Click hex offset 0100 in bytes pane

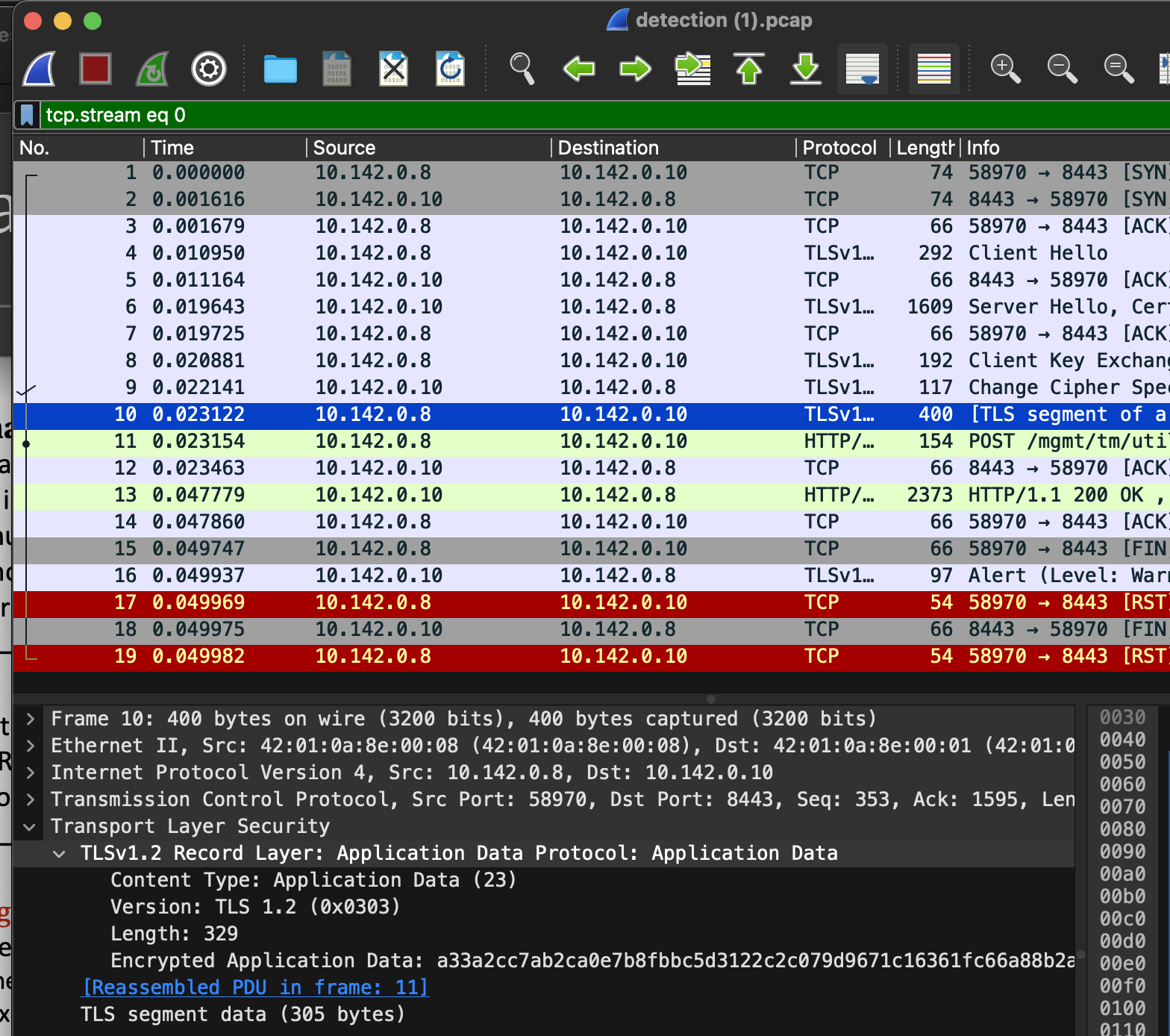tap(1122, 1008)
